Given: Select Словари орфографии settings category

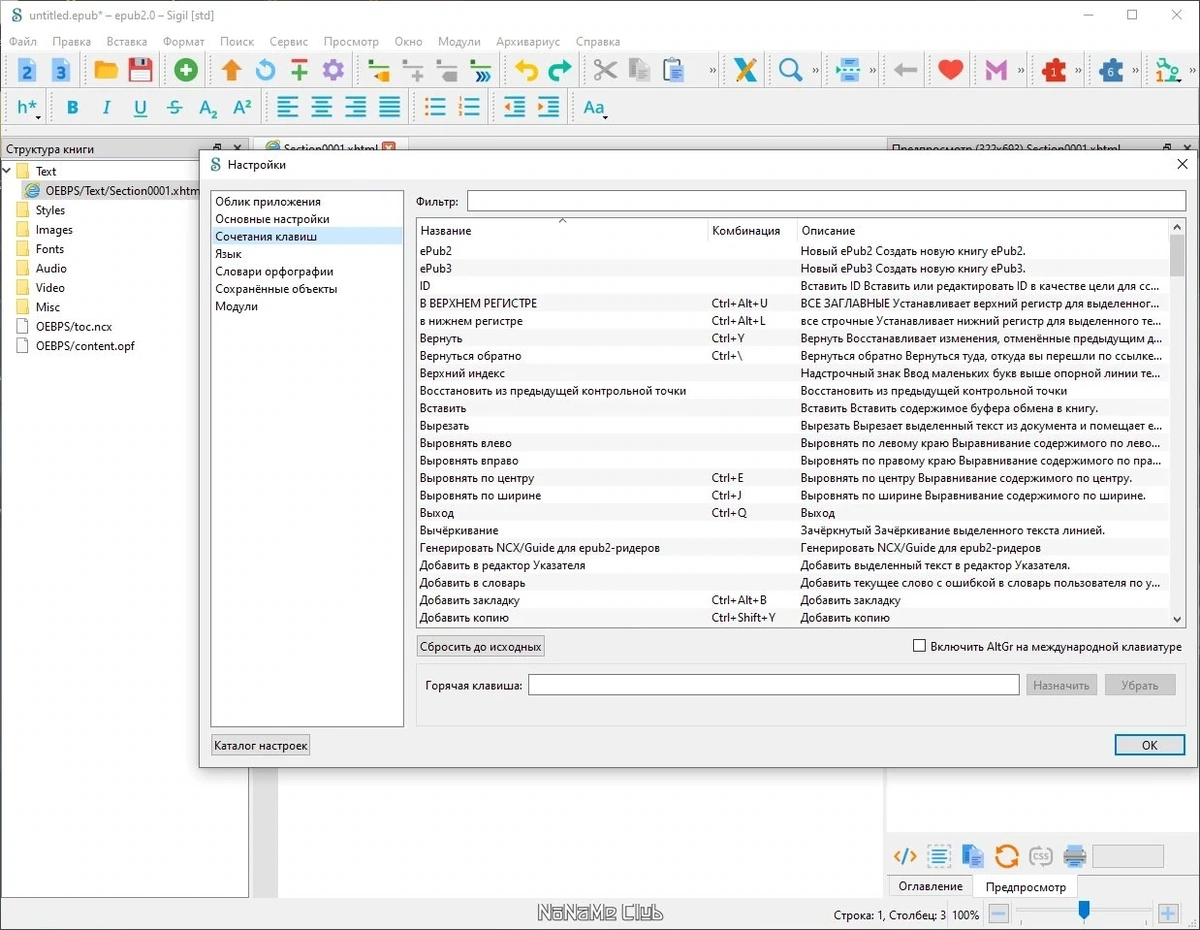Looking at the screenshot, I should [274, 271].
